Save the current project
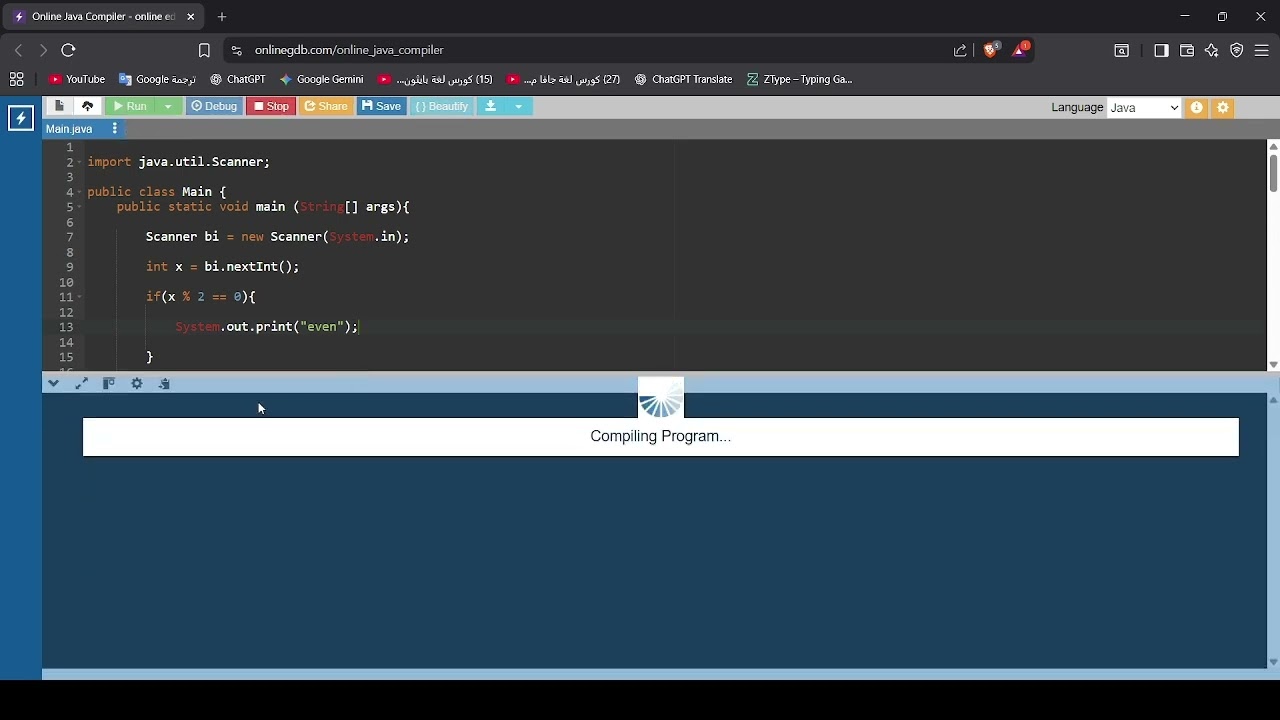The width and height of the screenshot is (1280, 720). [382, 106]
